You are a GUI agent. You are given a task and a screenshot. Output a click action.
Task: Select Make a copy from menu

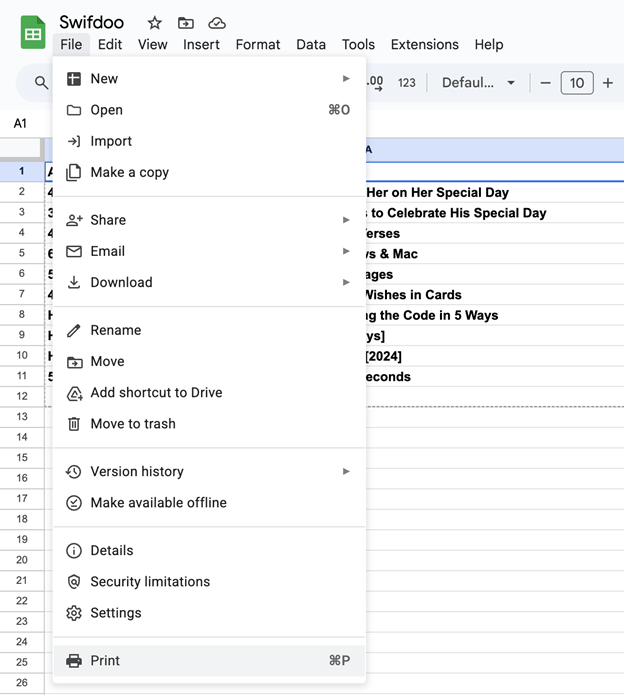[129, 172]
